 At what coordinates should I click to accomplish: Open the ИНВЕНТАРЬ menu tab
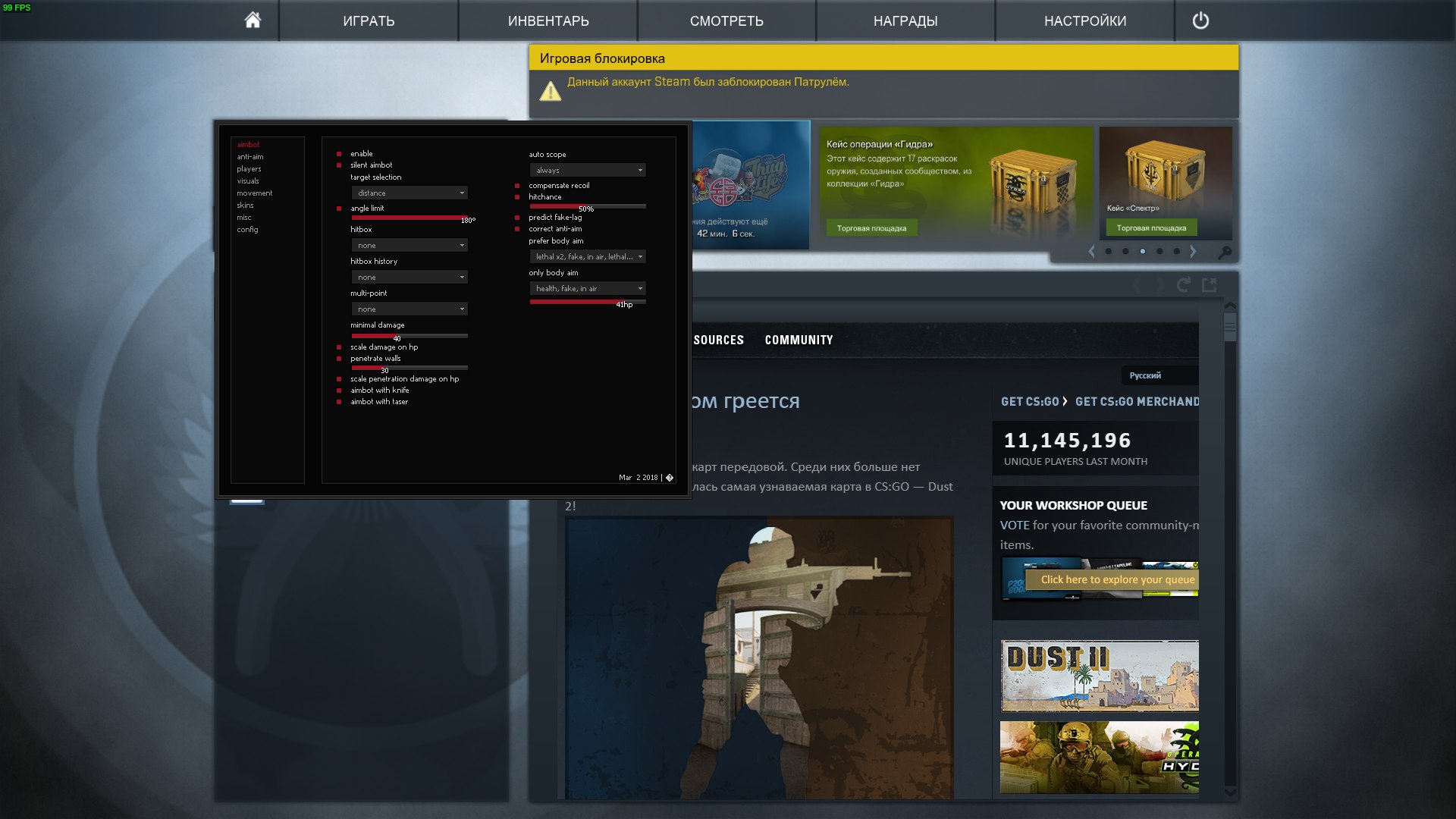click(x=548, y=21)
